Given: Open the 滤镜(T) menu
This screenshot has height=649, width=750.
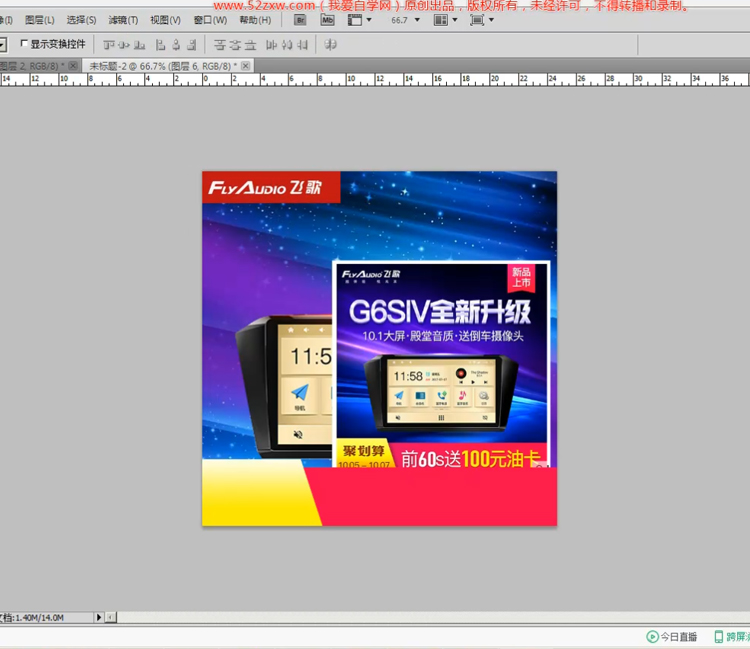Looking at the screenshot, I should (x=123, y=20).
